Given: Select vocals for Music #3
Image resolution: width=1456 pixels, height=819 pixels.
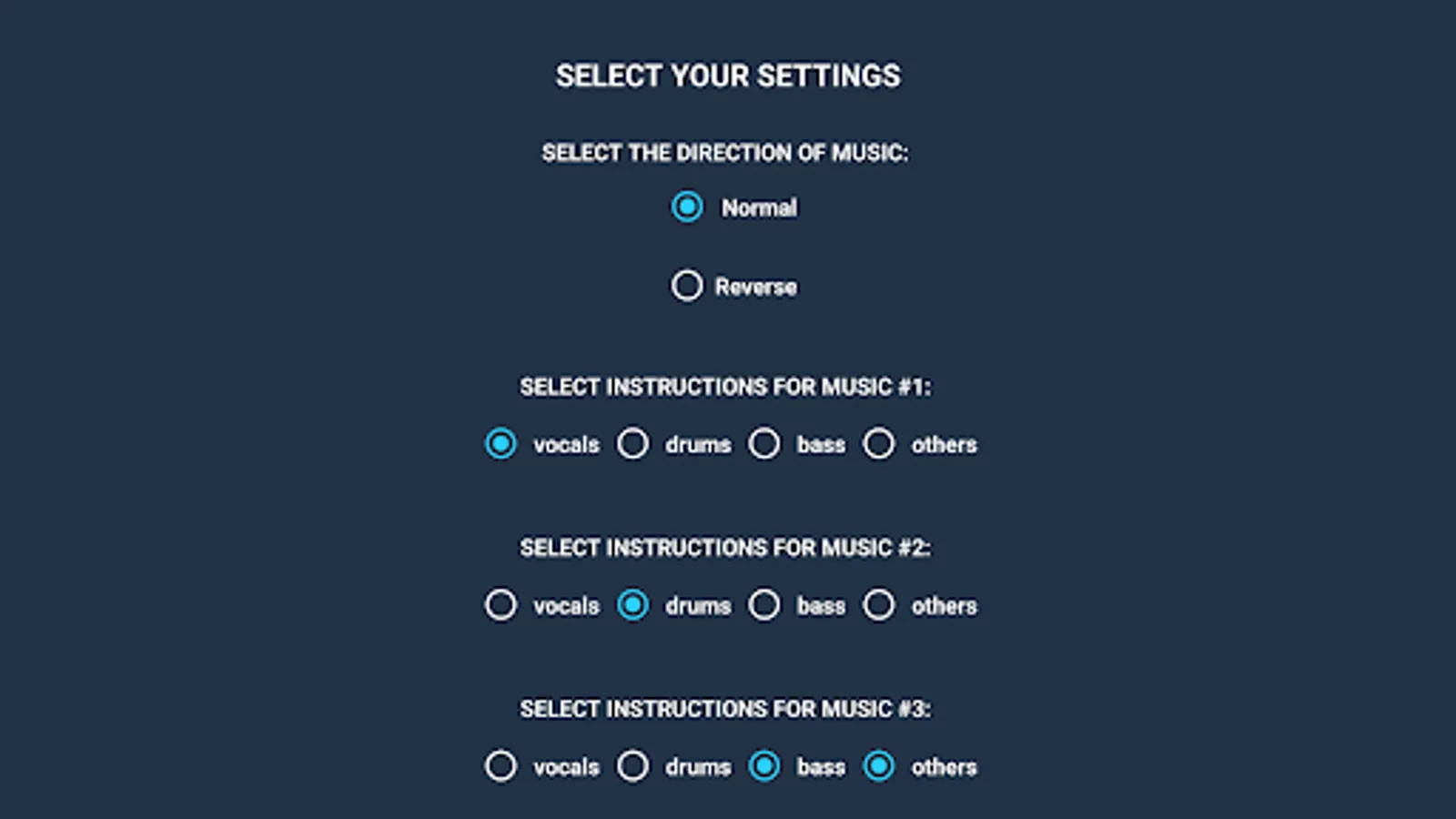Looking at the screenshot, I should tap(500, 766).
